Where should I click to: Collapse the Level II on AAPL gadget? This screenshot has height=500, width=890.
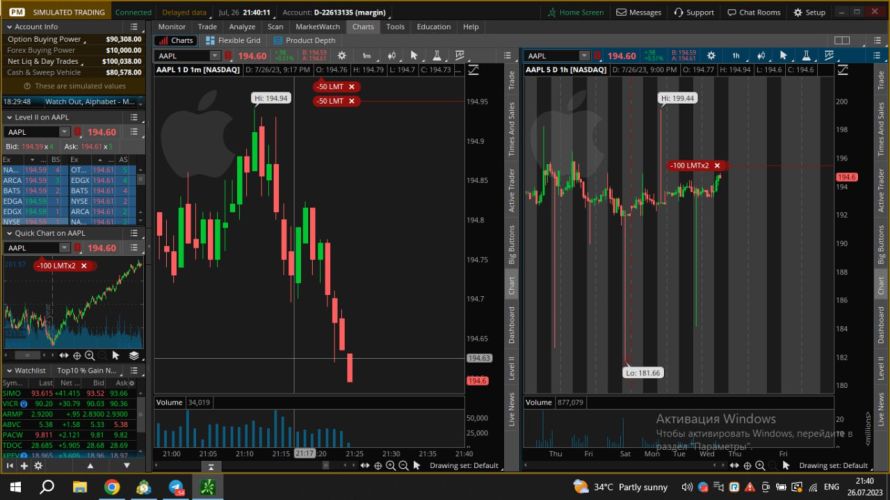[x=9, y=117]
